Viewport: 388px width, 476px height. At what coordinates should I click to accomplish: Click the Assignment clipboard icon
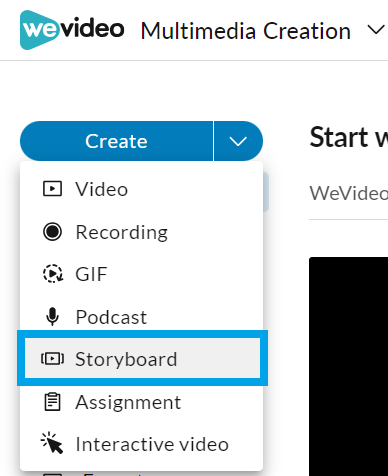[x=52, y=402]
